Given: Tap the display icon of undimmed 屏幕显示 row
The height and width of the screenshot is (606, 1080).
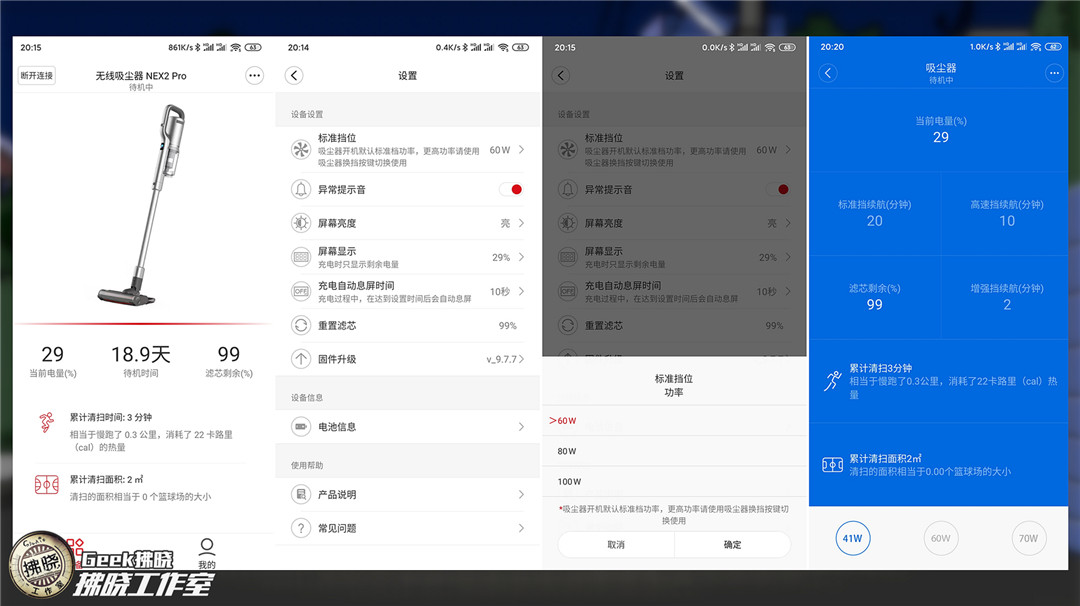Looking at the screenshot, I should pos(301,257).
